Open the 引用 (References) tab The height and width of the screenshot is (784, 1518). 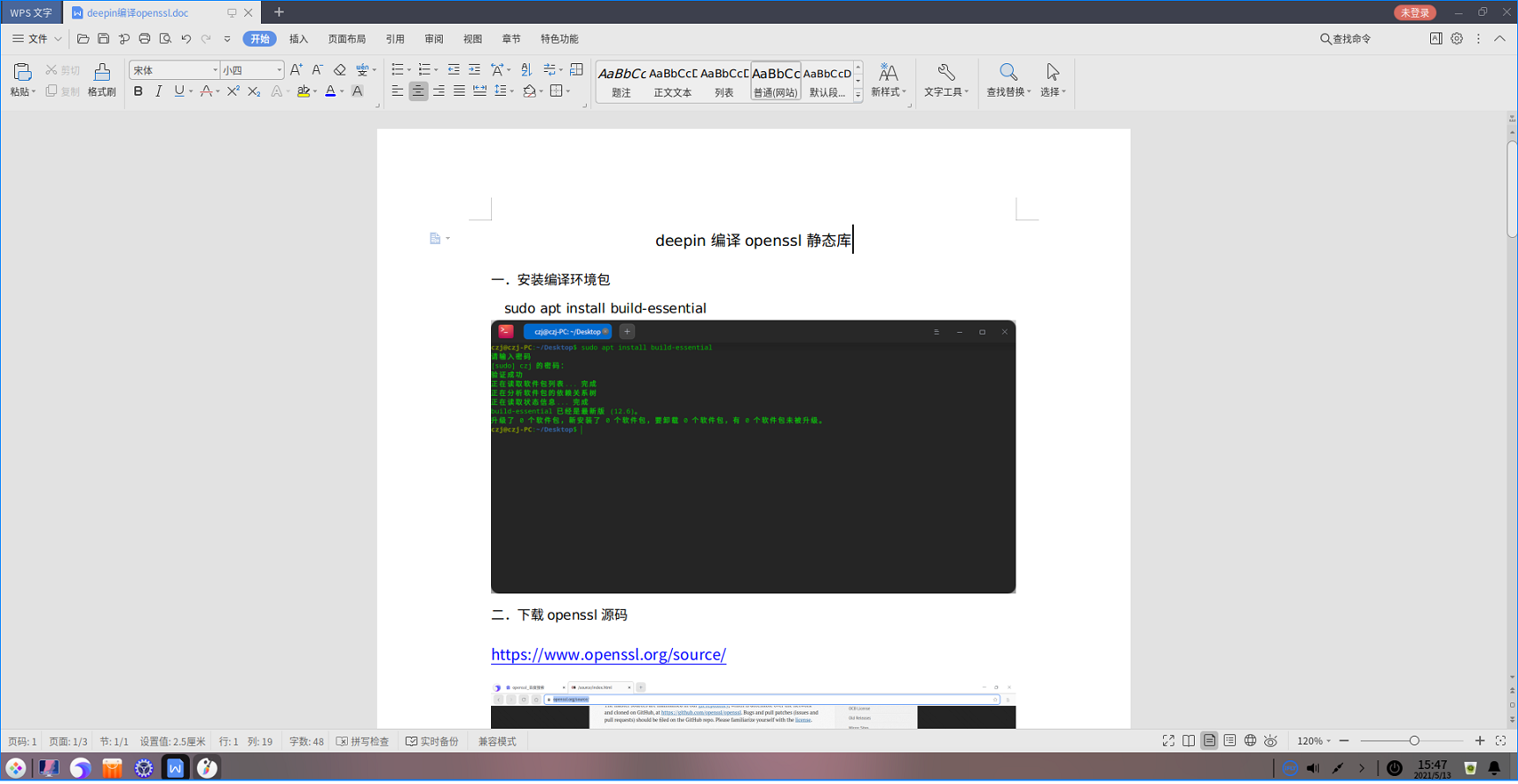click(x=395, y=39)
